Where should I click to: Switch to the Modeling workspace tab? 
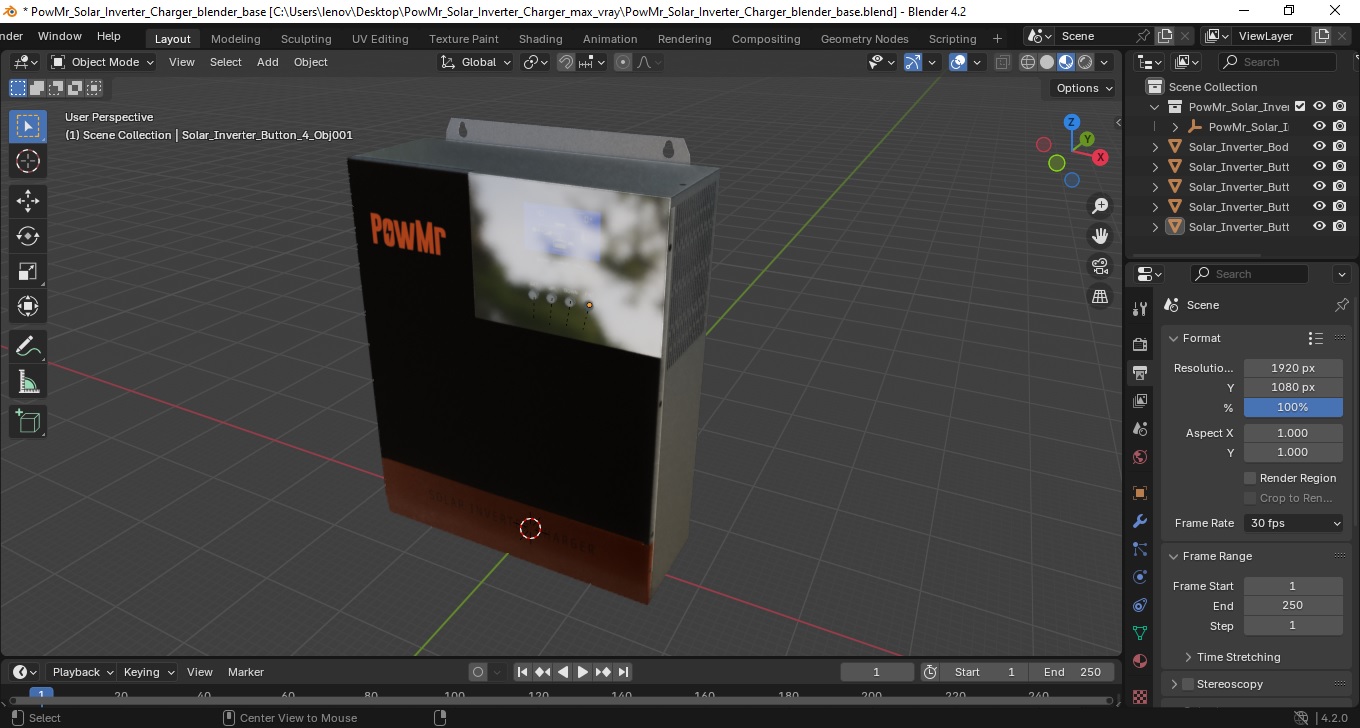point(235,39)
